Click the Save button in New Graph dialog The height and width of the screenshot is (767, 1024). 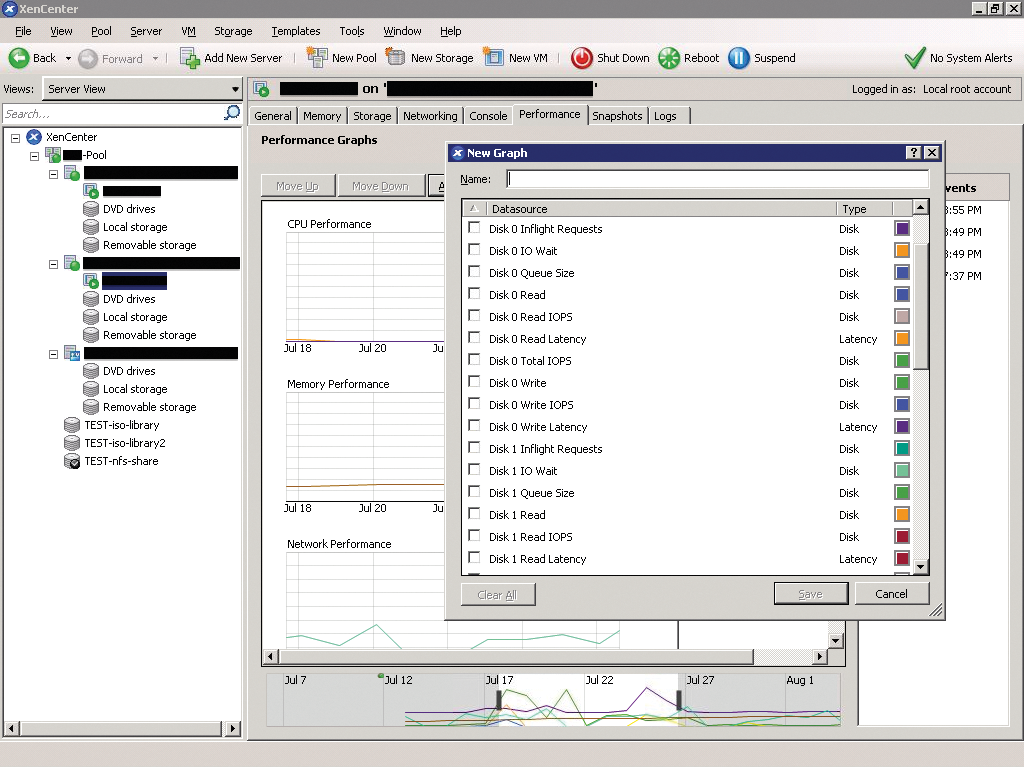[810, 593]
